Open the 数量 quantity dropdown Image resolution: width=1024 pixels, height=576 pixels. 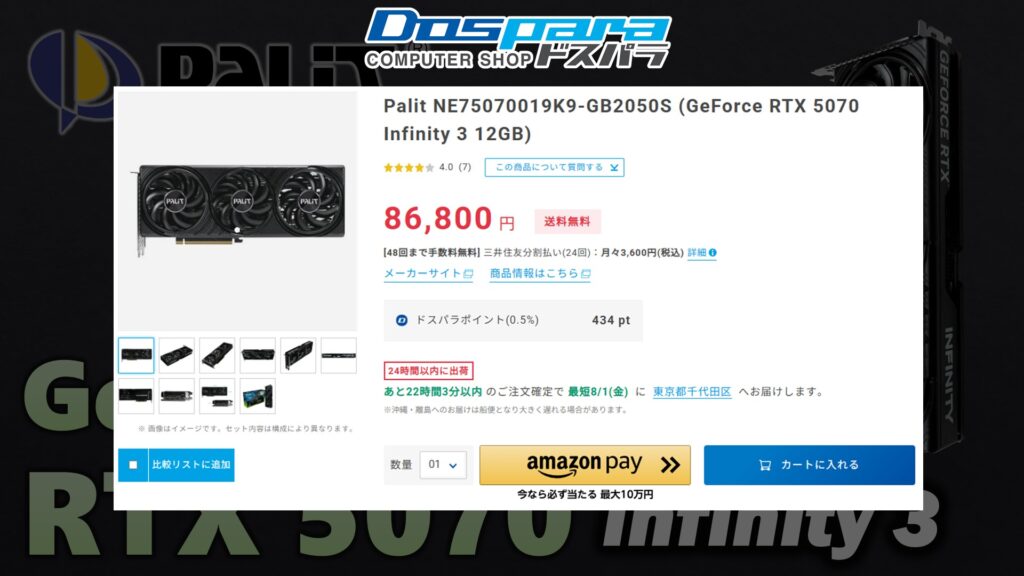tap(443, 465)
